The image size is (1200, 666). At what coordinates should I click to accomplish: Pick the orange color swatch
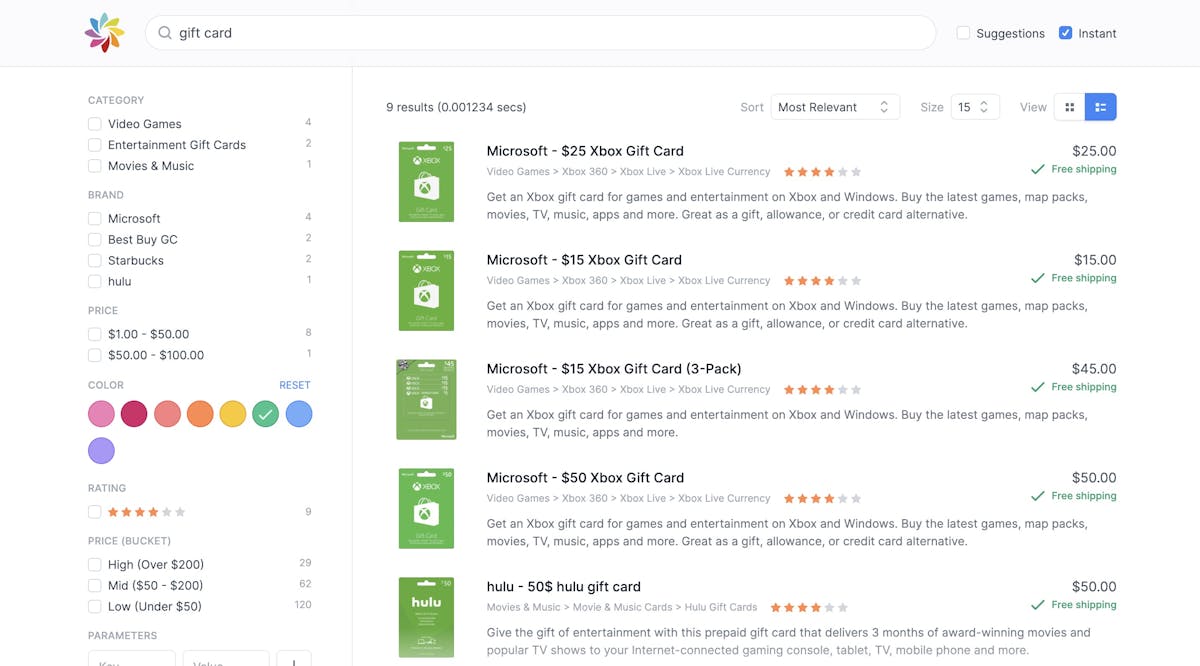200,414
